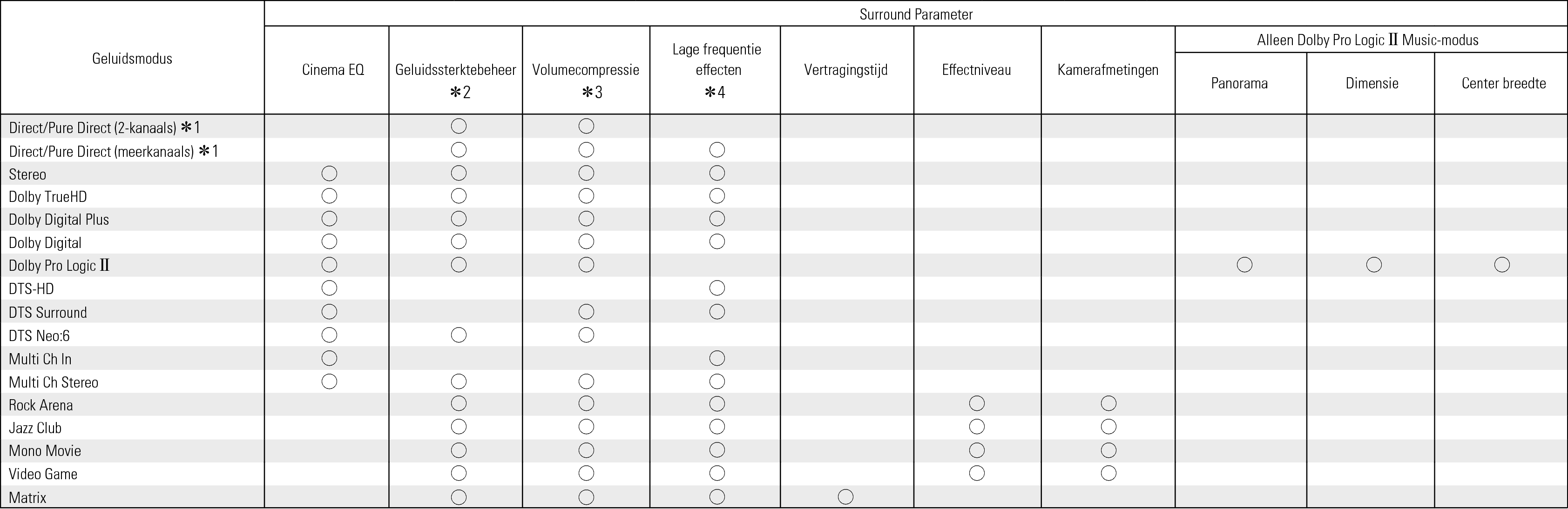
Task: Select the Effectniveau circle for Jazz Club
Action: pos(976,427)
